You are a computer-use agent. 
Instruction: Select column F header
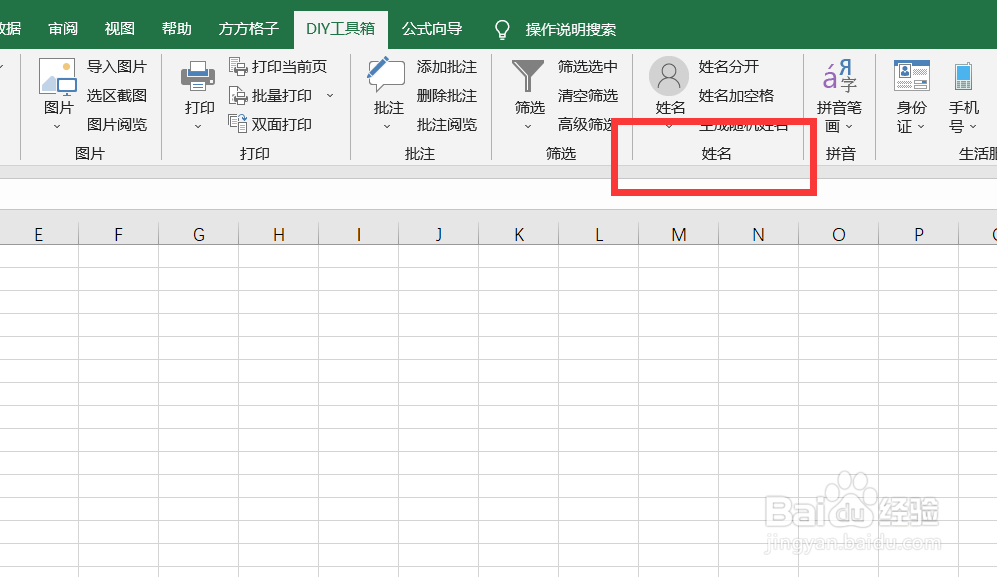coord(118,235)
